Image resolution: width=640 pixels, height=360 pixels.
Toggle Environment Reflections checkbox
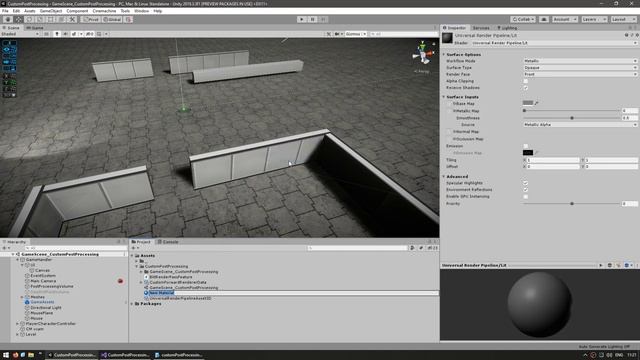click(x=526, y=190)
